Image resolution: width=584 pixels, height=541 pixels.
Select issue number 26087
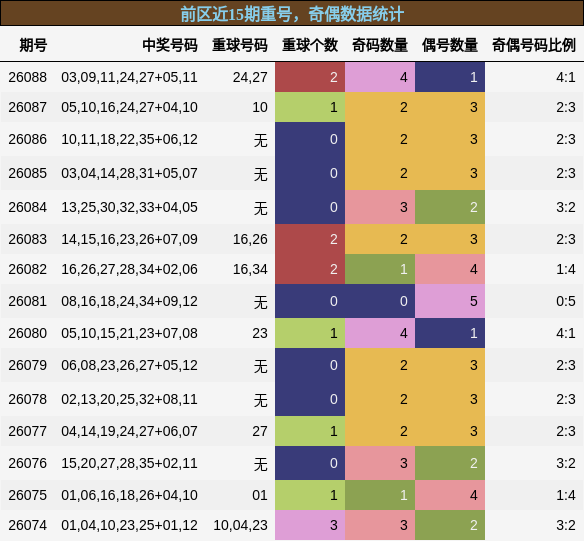(28, 107)
